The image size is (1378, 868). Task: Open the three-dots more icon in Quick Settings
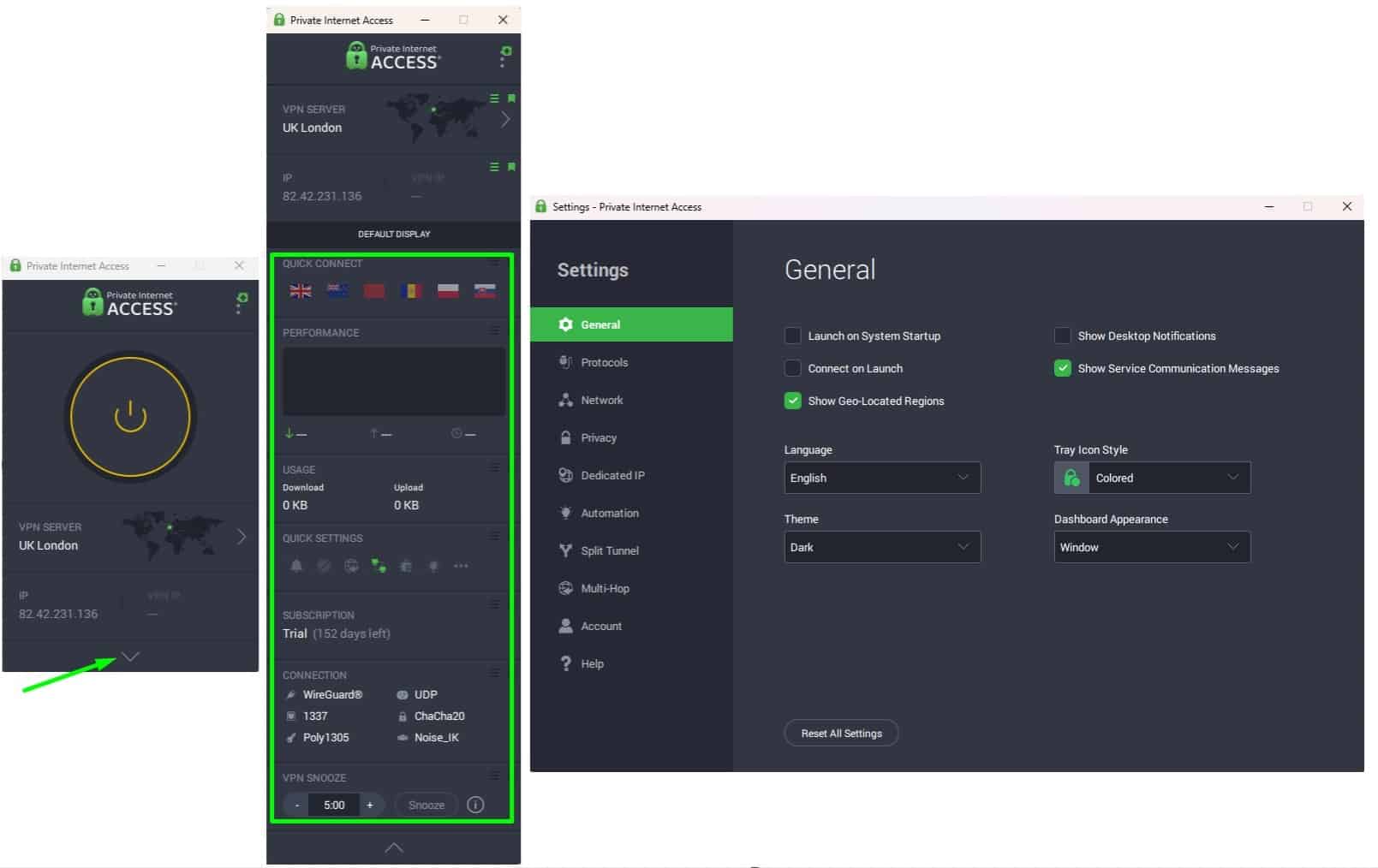(x=461, y=566)
